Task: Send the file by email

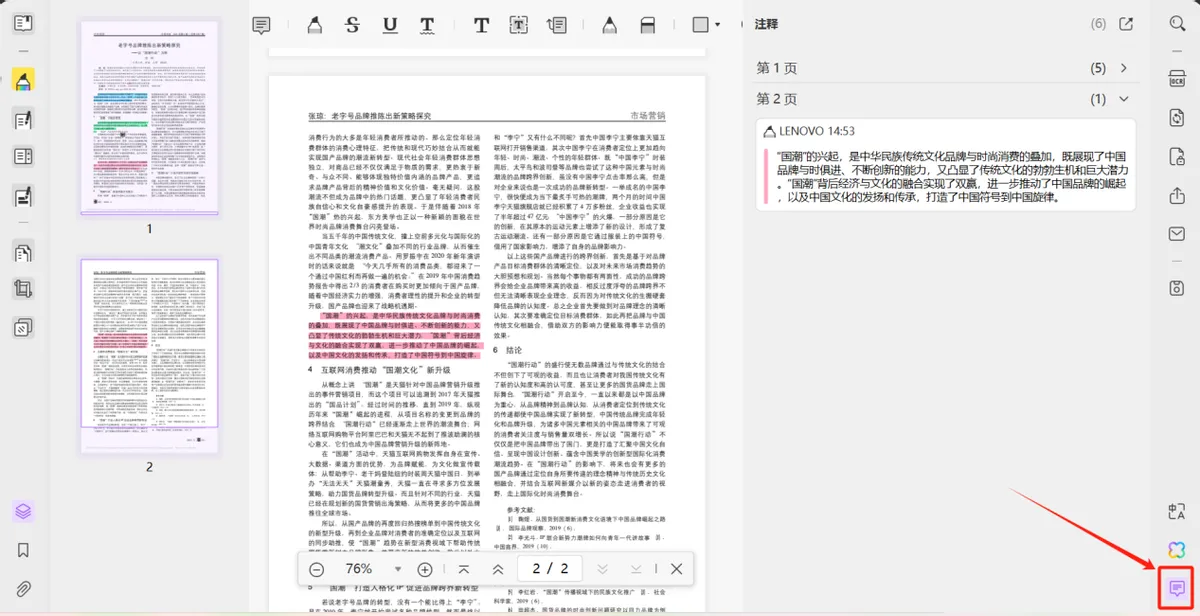Action: [1177, 233]
